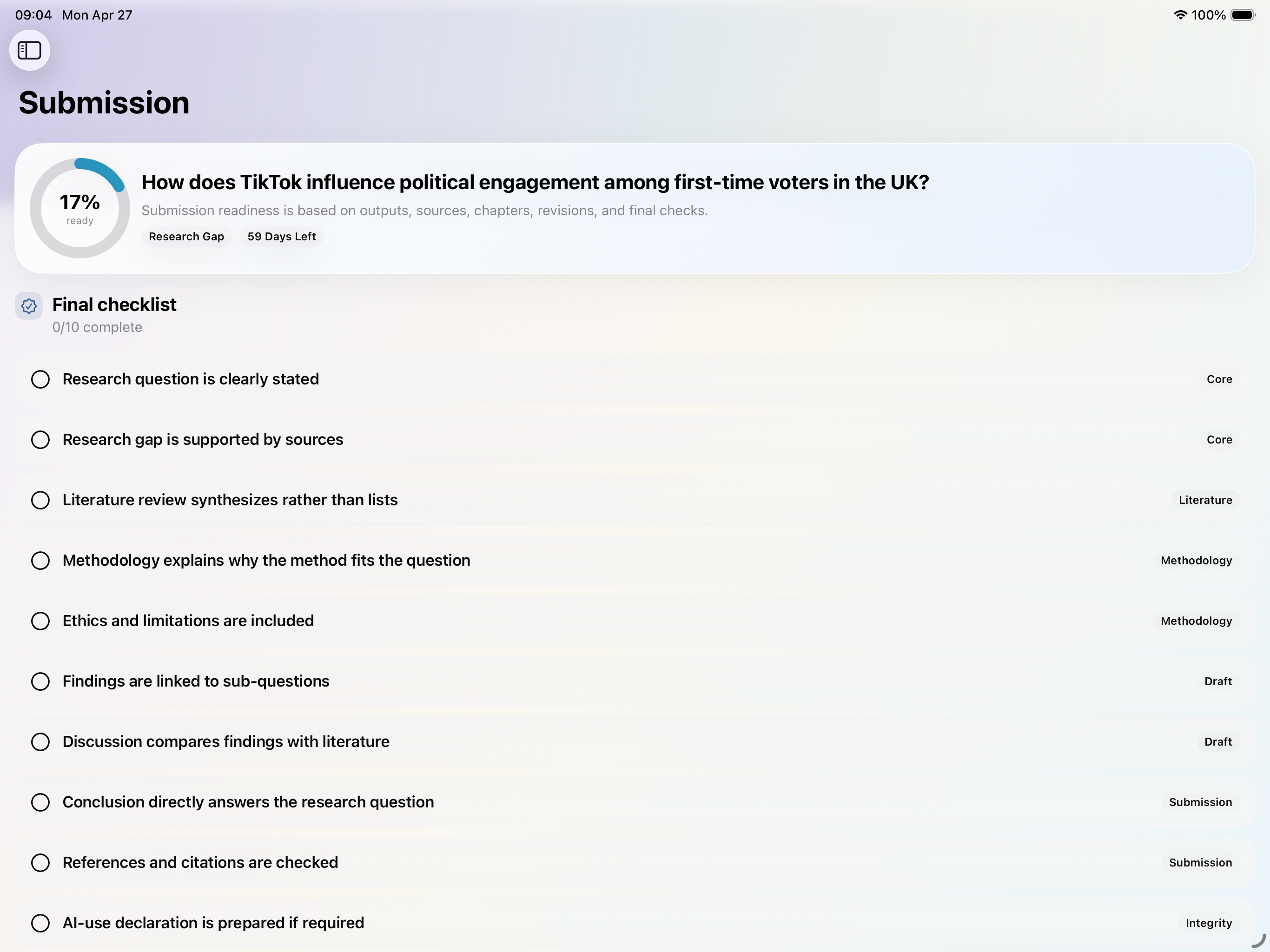Tick Discussion compares findings with literature

pos(40,742)
